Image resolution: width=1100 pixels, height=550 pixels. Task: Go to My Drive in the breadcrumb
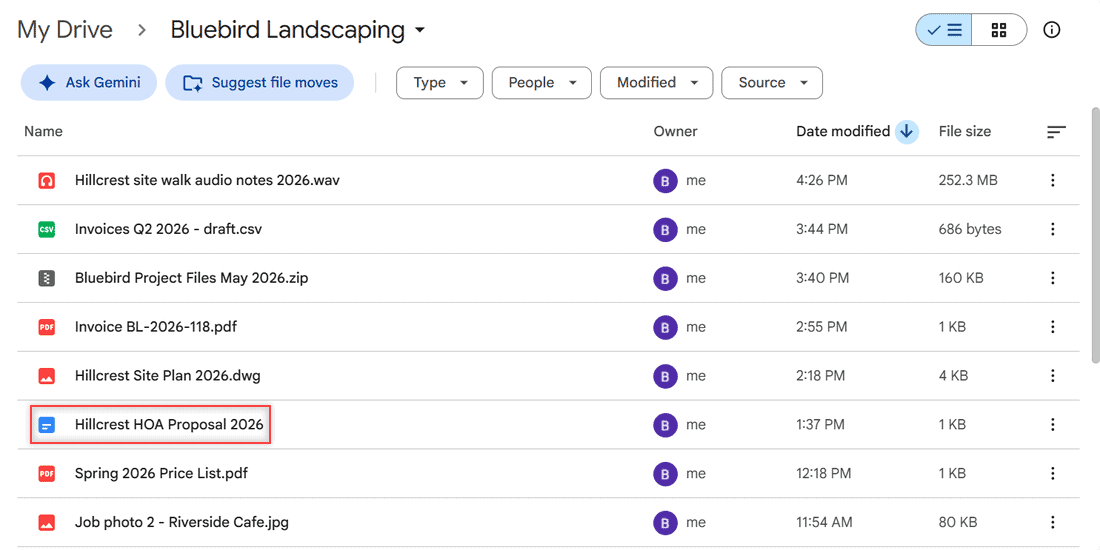[x=65, y=30]
